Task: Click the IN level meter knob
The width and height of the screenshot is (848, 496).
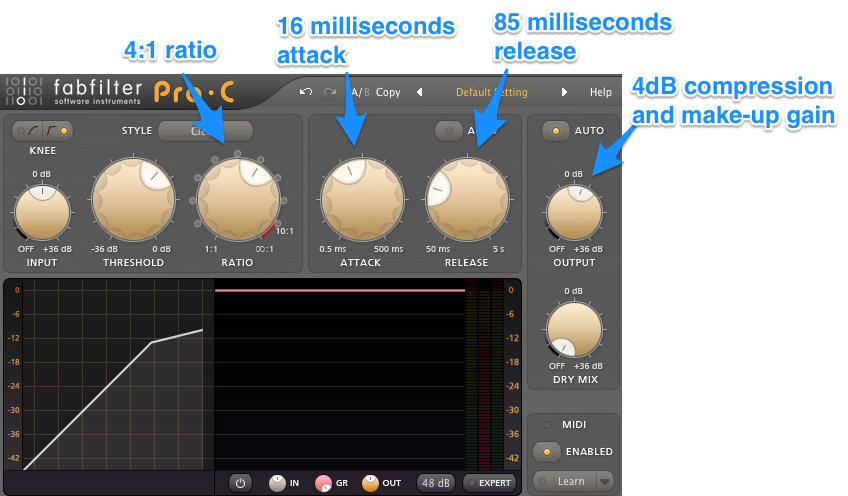Action: [277, 483]
